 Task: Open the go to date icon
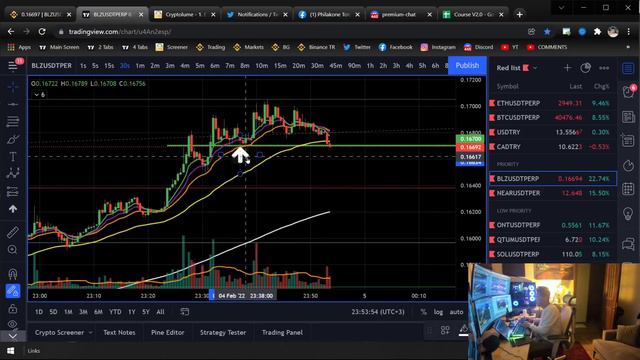click(x=184, y=312)
